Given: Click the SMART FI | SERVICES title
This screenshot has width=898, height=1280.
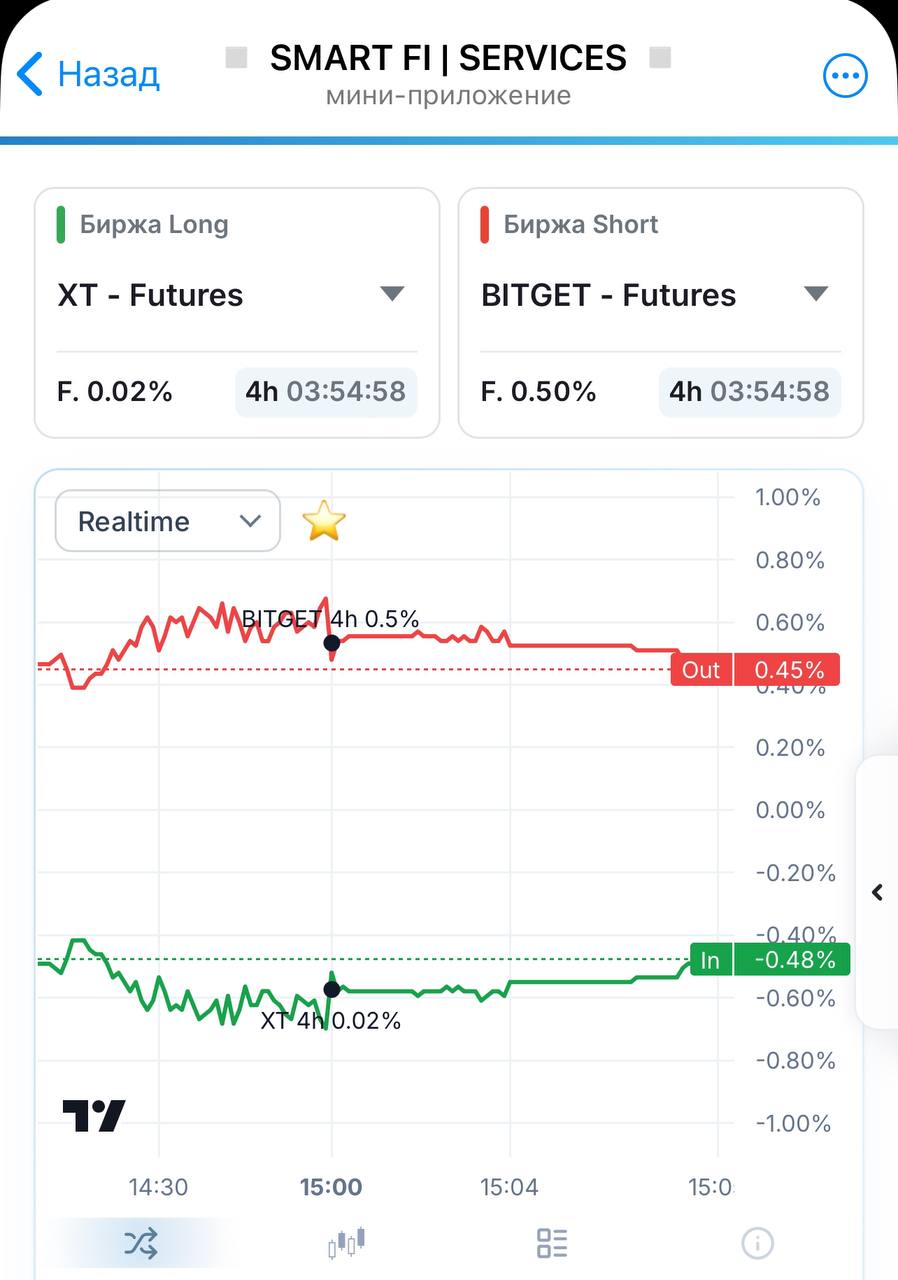Looking at the screenshot, I should click(x=448, y=58).
